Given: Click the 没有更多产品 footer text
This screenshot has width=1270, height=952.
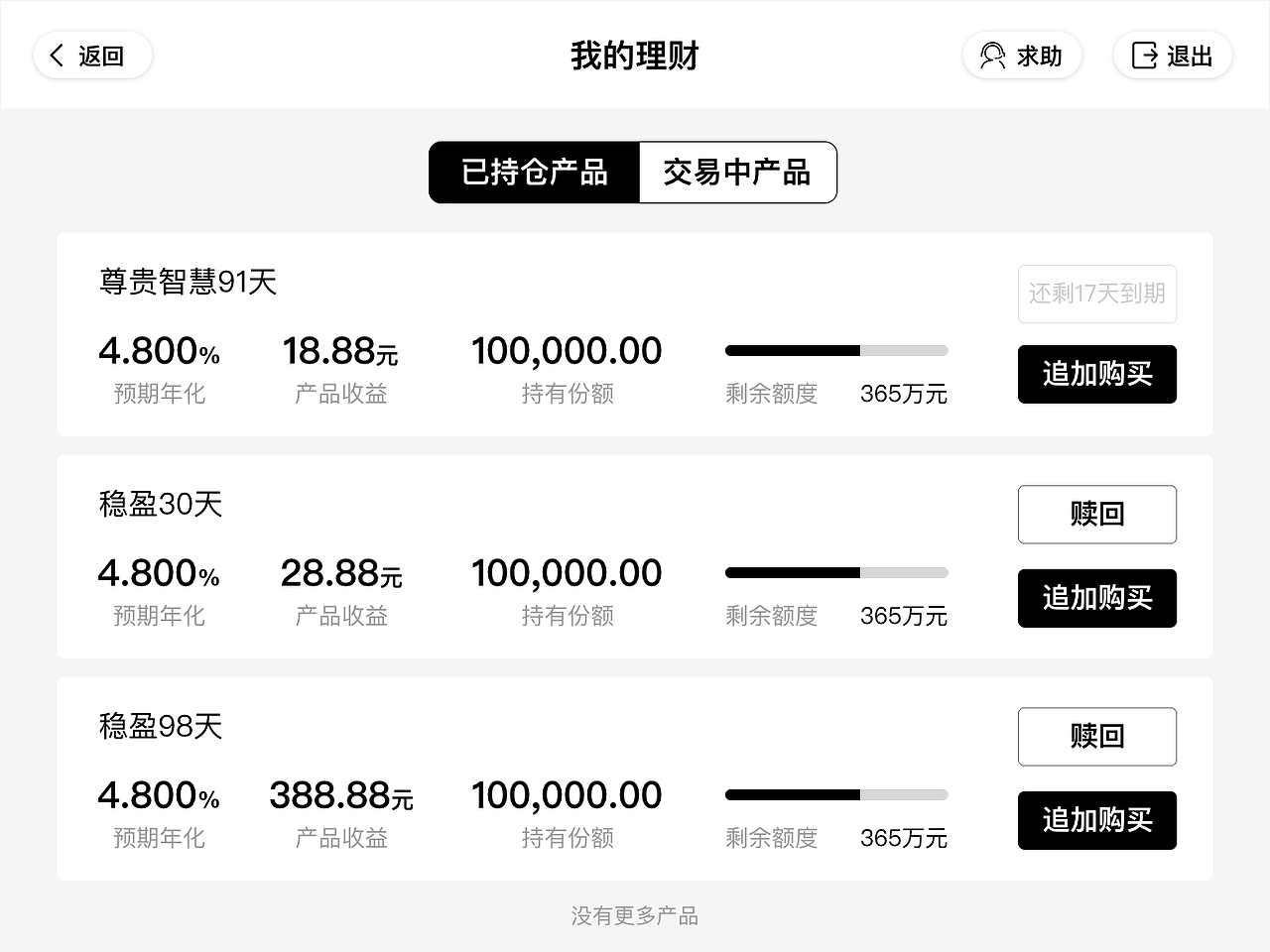Looking at the screenshot, I should 634,915.
